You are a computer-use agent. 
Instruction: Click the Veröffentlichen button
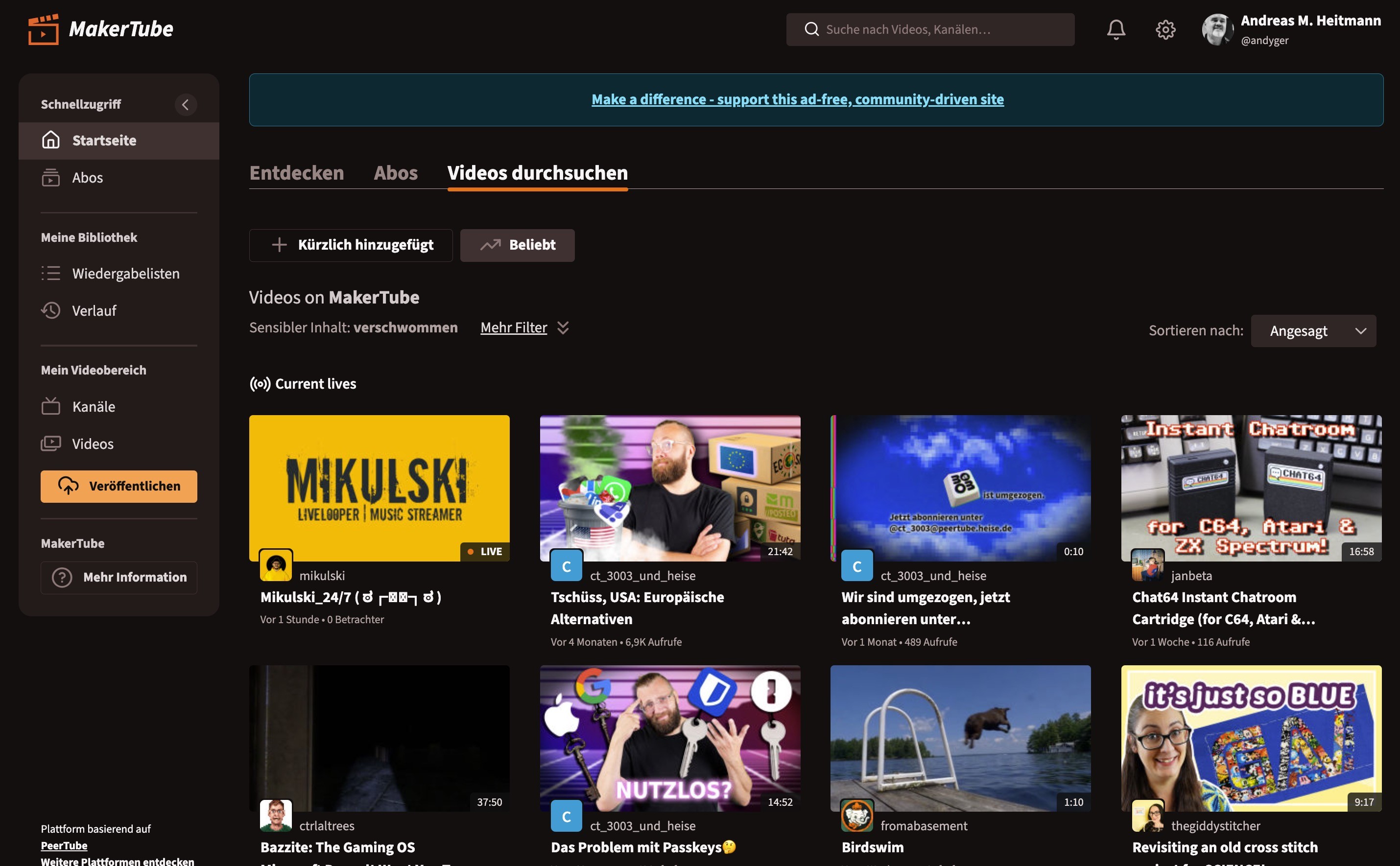click(x=119, y=486)
